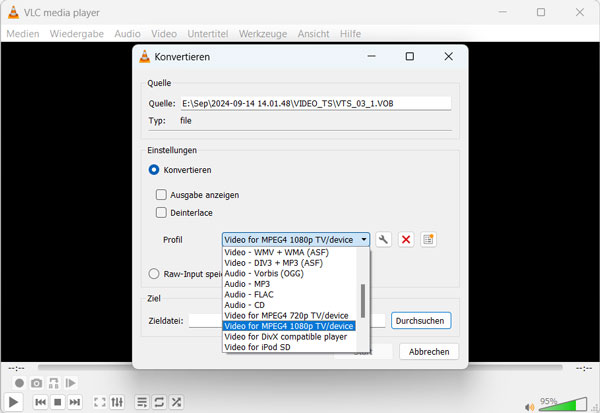Image resolution: width=600 pixels, height=413 pixels.
Task: Open the Ansicht menu
Action: pos(313,34)
